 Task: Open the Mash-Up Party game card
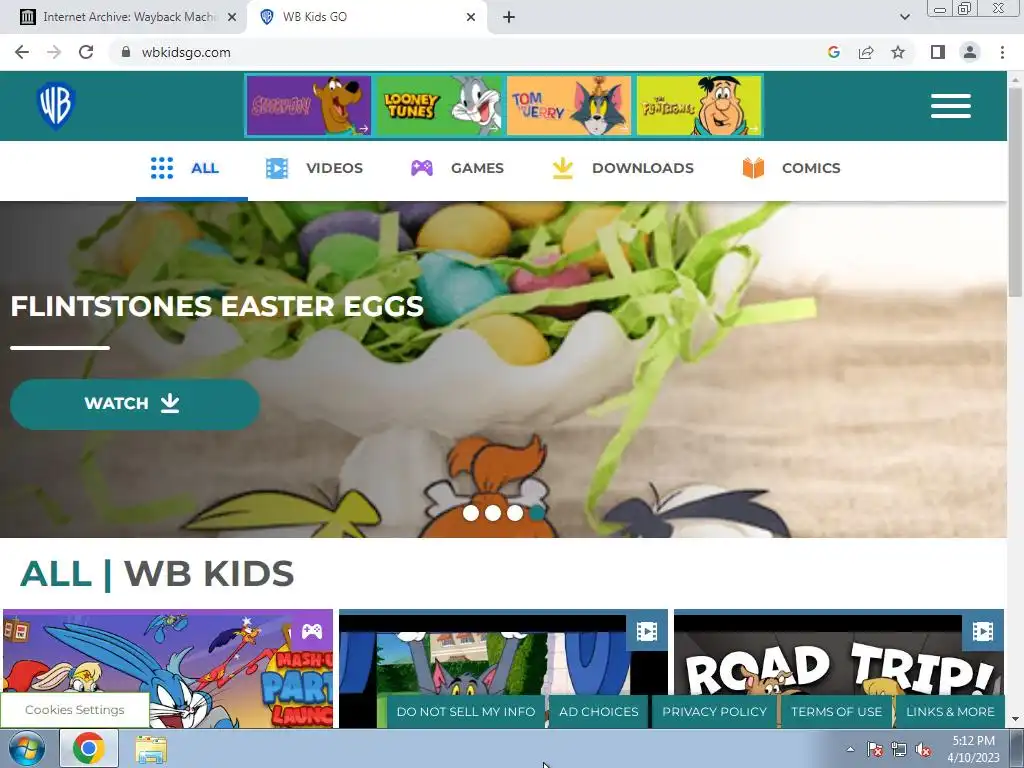pos(168,667)
